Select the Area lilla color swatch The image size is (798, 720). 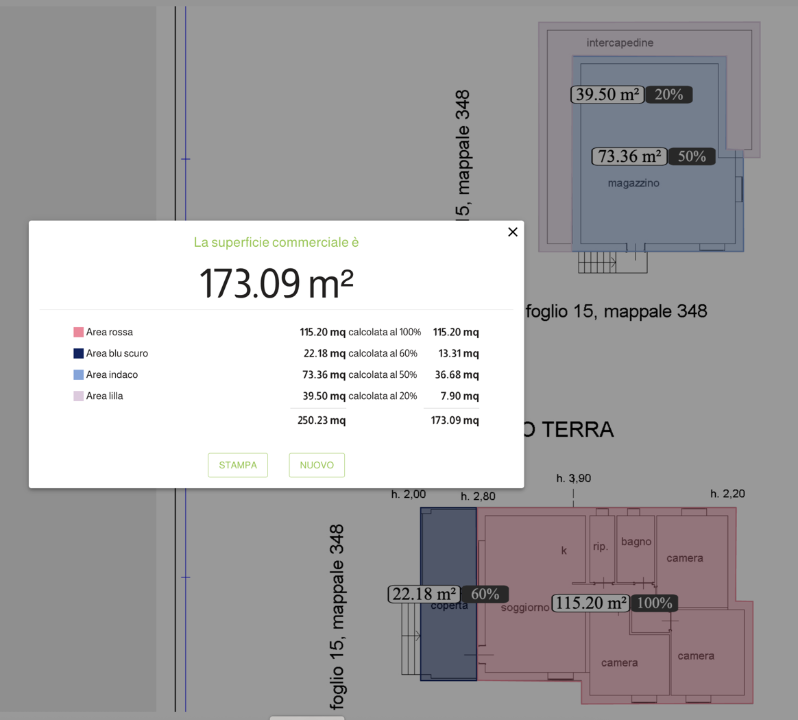(x=78, y=396)
